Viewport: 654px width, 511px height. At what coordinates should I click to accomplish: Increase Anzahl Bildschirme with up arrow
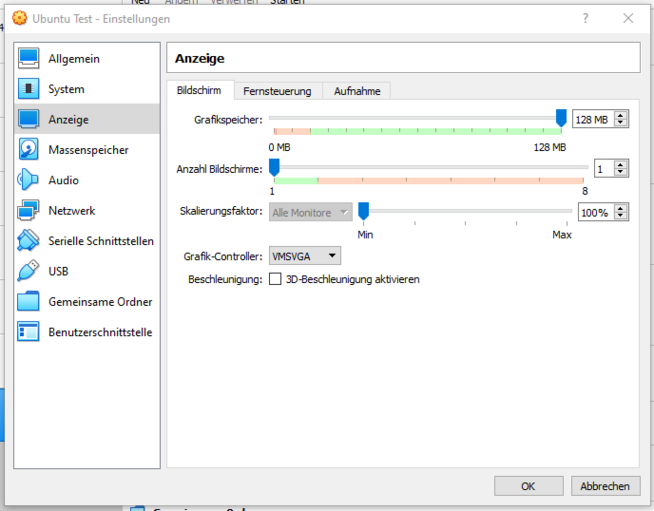click(621, 164)
